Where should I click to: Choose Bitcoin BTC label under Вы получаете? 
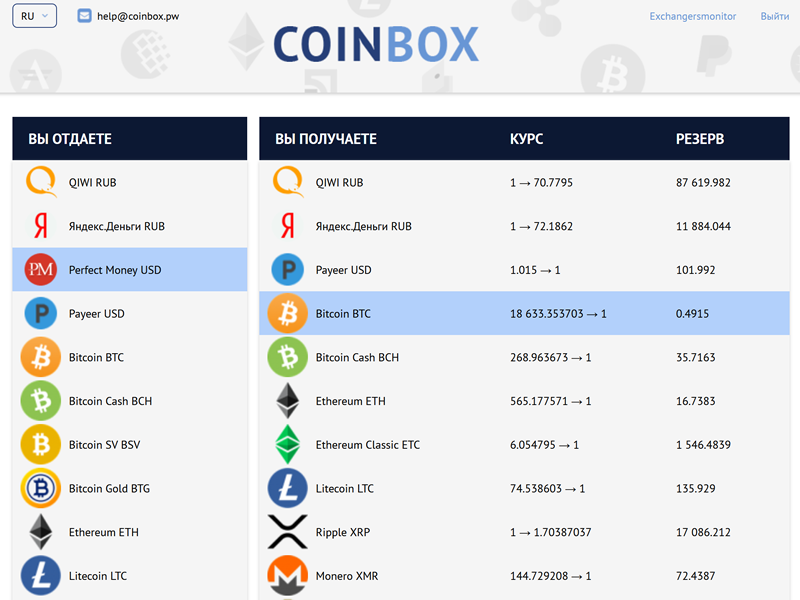click(343, 314)
